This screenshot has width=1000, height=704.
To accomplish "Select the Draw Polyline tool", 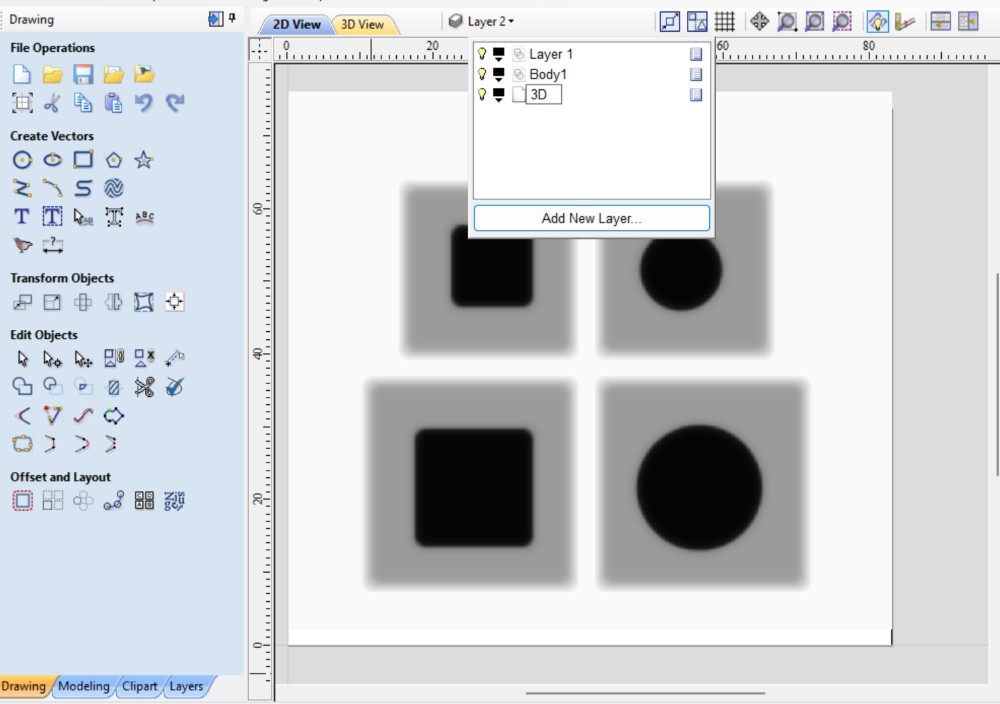I will point(22,188).
